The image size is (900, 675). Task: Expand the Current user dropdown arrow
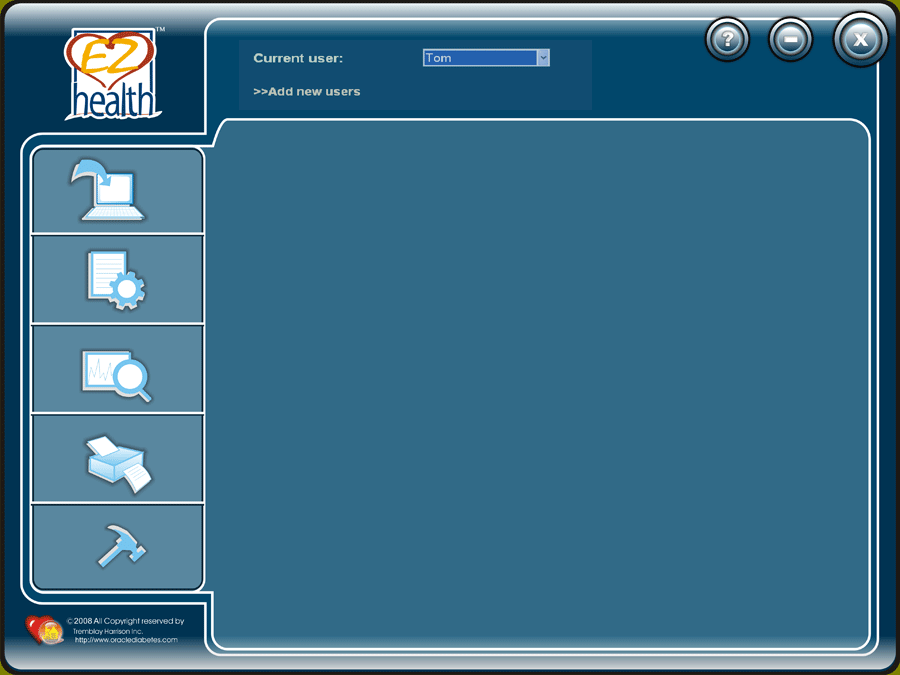click(x=543, y=58)
